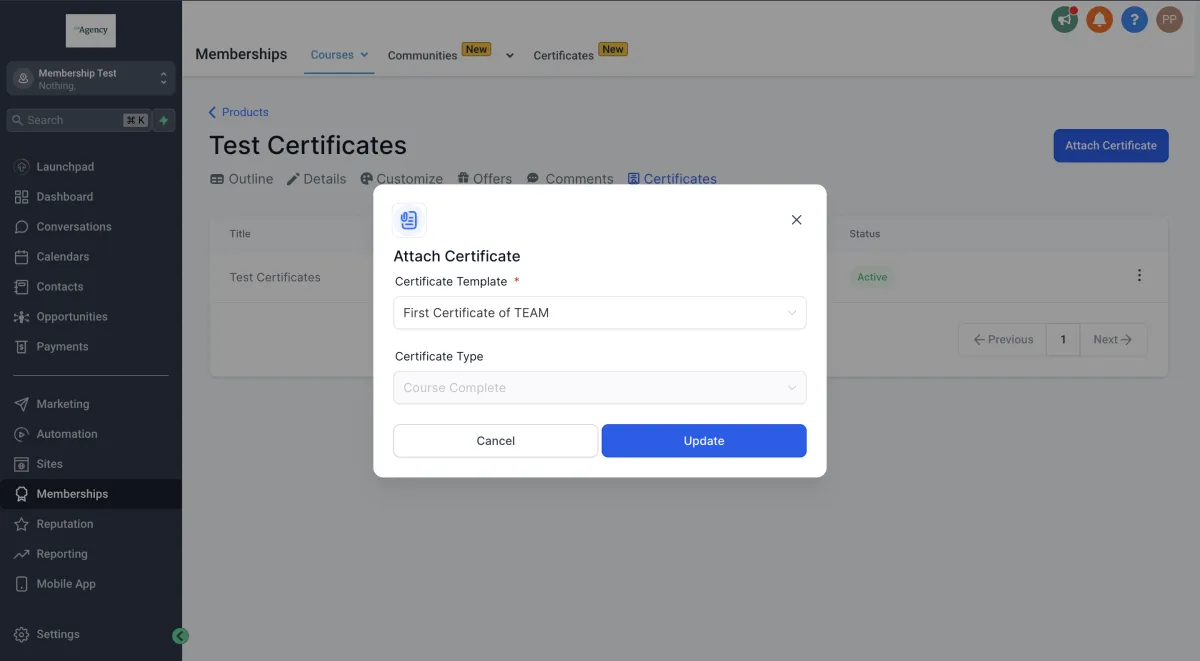
Task: Expand the Communities dropdown chevron
Action: point(509,56)
